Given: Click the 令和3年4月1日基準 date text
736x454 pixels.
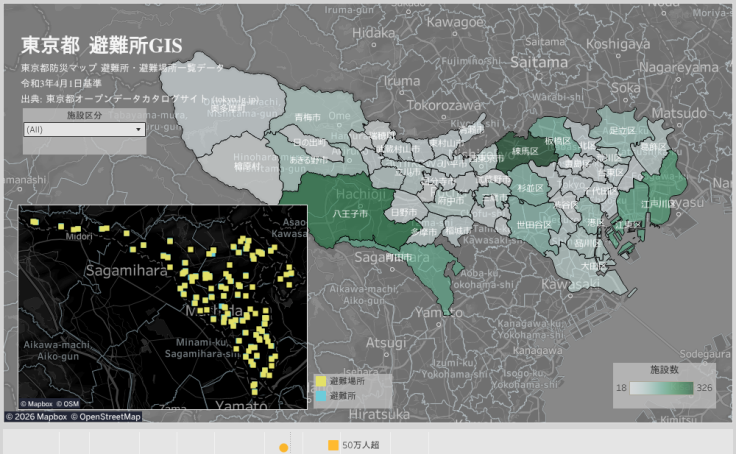Looking at the screenshot, I should (x=61, y=84).
